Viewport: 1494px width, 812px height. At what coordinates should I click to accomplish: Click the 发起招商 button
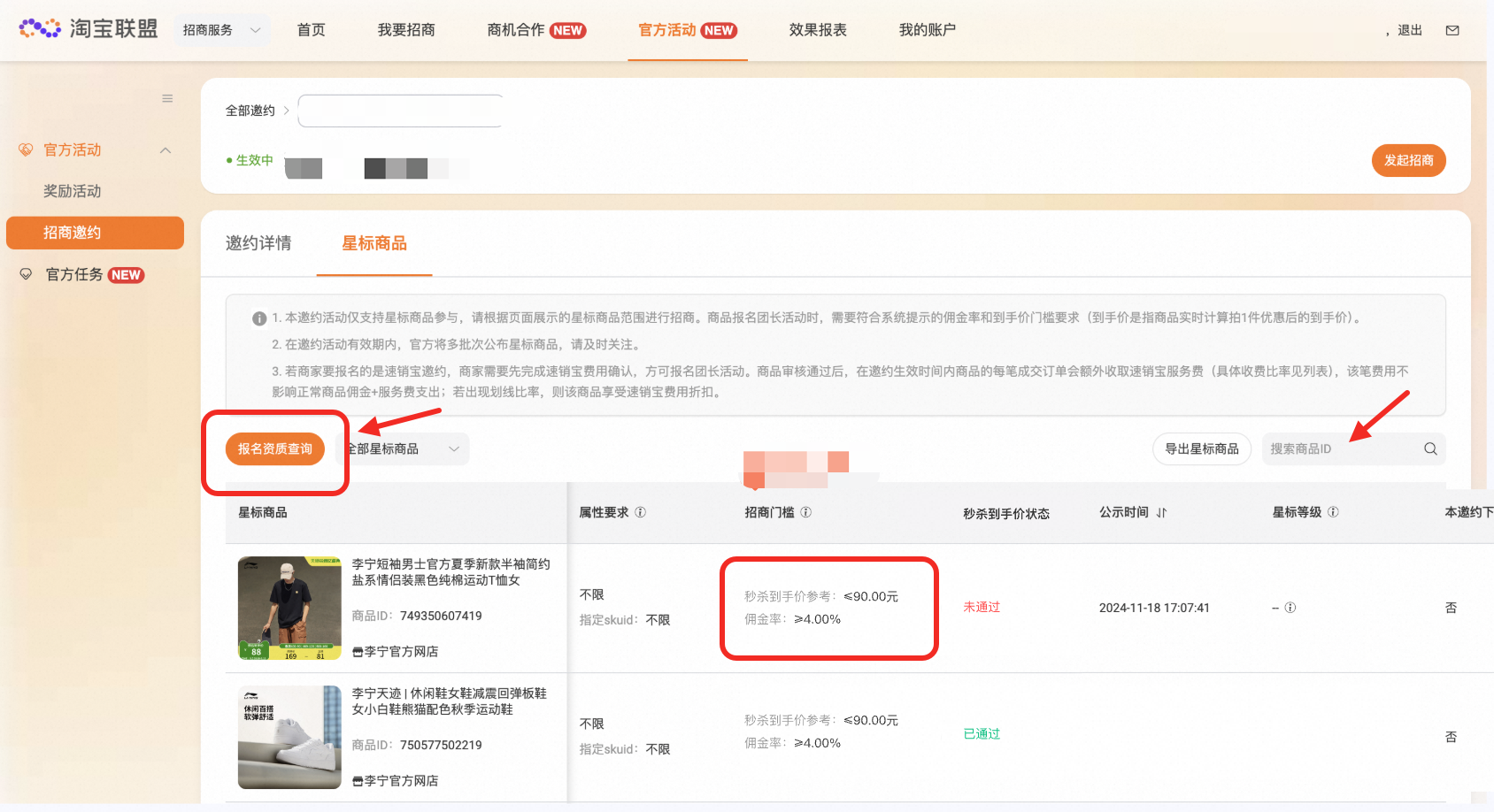[1408, 160]
